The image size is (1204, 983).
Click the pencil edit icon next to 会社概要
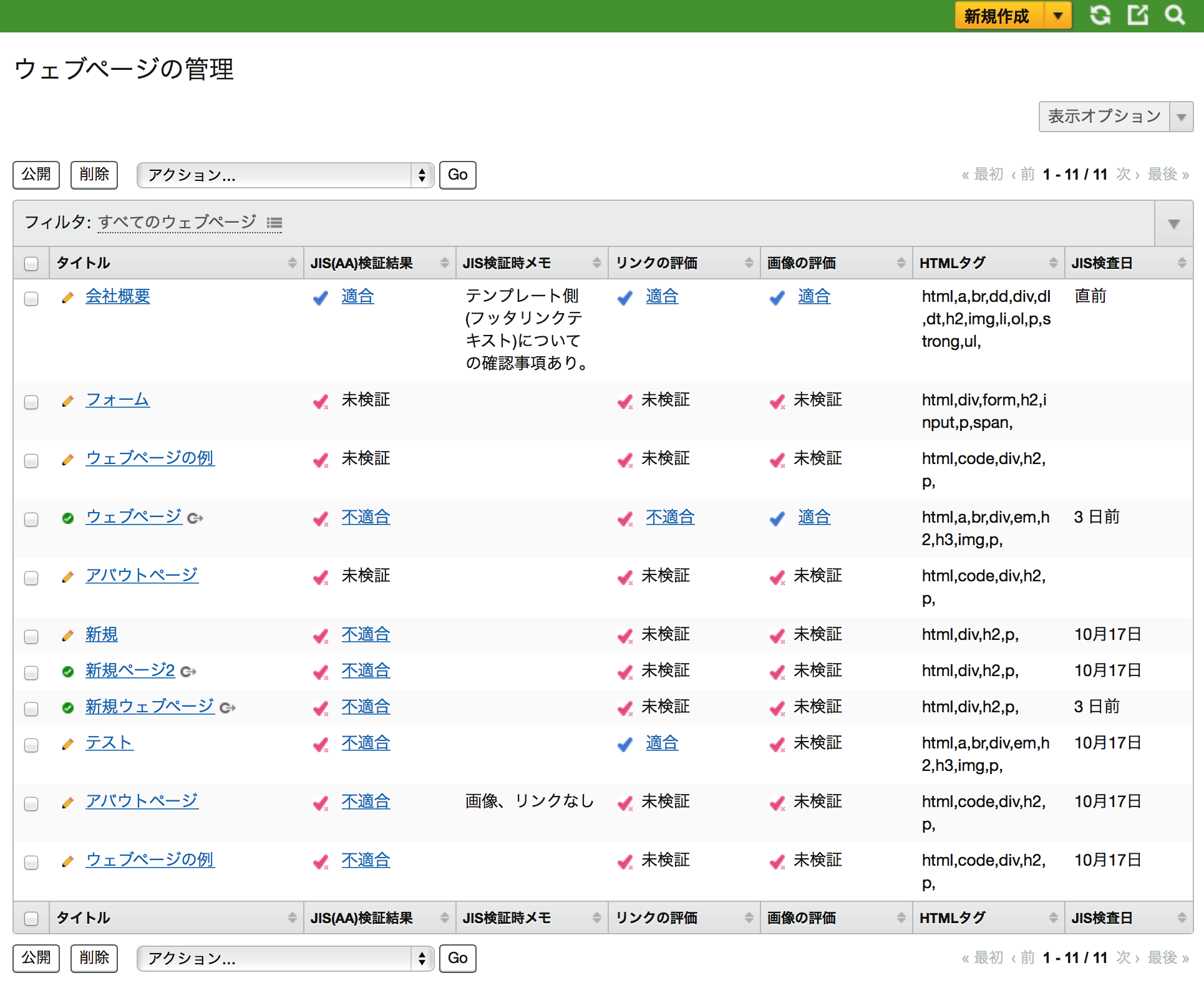pyautogui.click(x=68, y=298)
